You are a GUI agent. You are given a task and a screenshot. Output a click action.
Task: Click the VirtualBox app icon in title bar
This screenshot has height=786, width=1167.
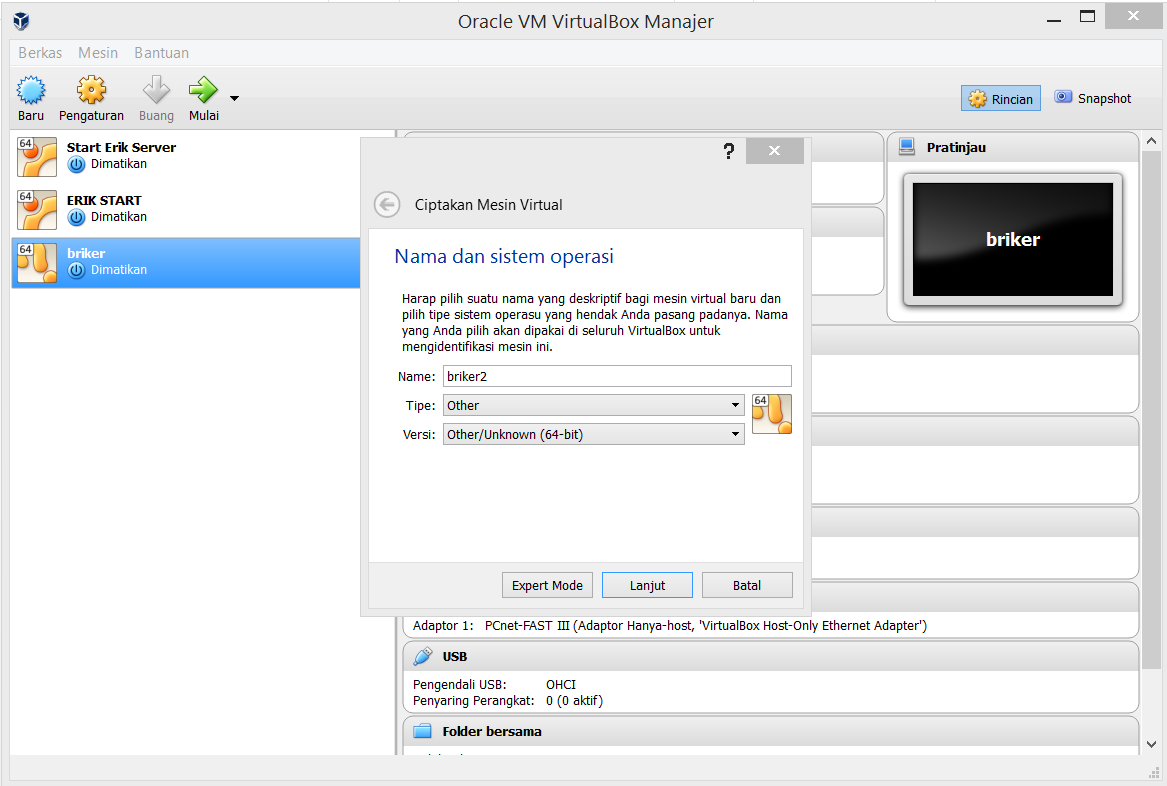[x=22, y=21]
